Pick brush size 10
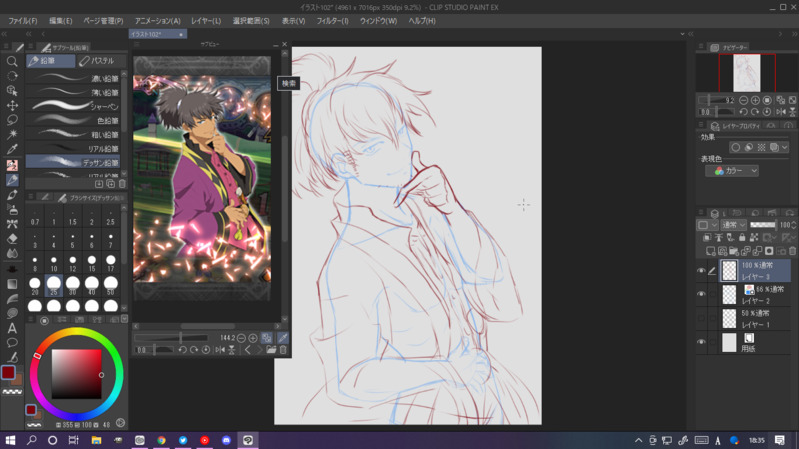 (54, 263)
